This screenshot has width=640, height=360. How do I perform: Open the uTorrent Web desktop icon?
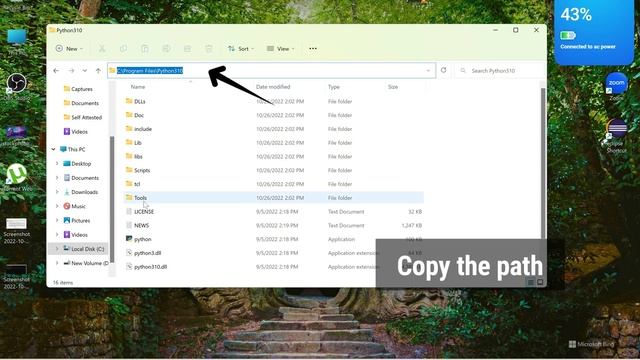pyautogui.click(x=17, y=178)
